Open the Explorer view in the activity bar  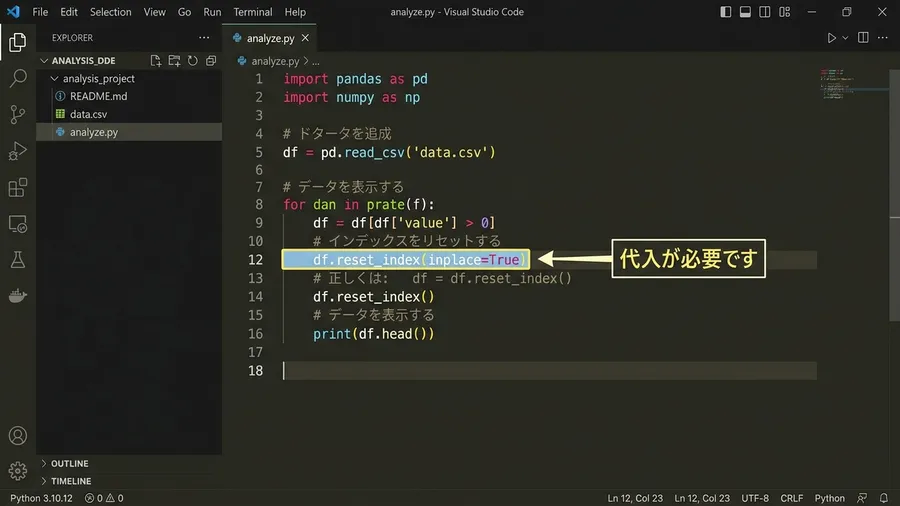coord(18,42)
